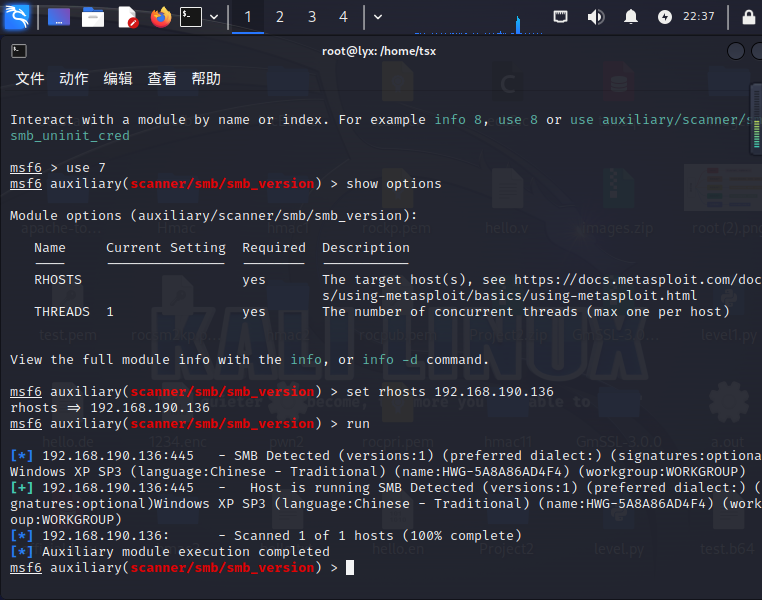Click the 'set rhosts 192.168.190.136' command

point(450,392)
